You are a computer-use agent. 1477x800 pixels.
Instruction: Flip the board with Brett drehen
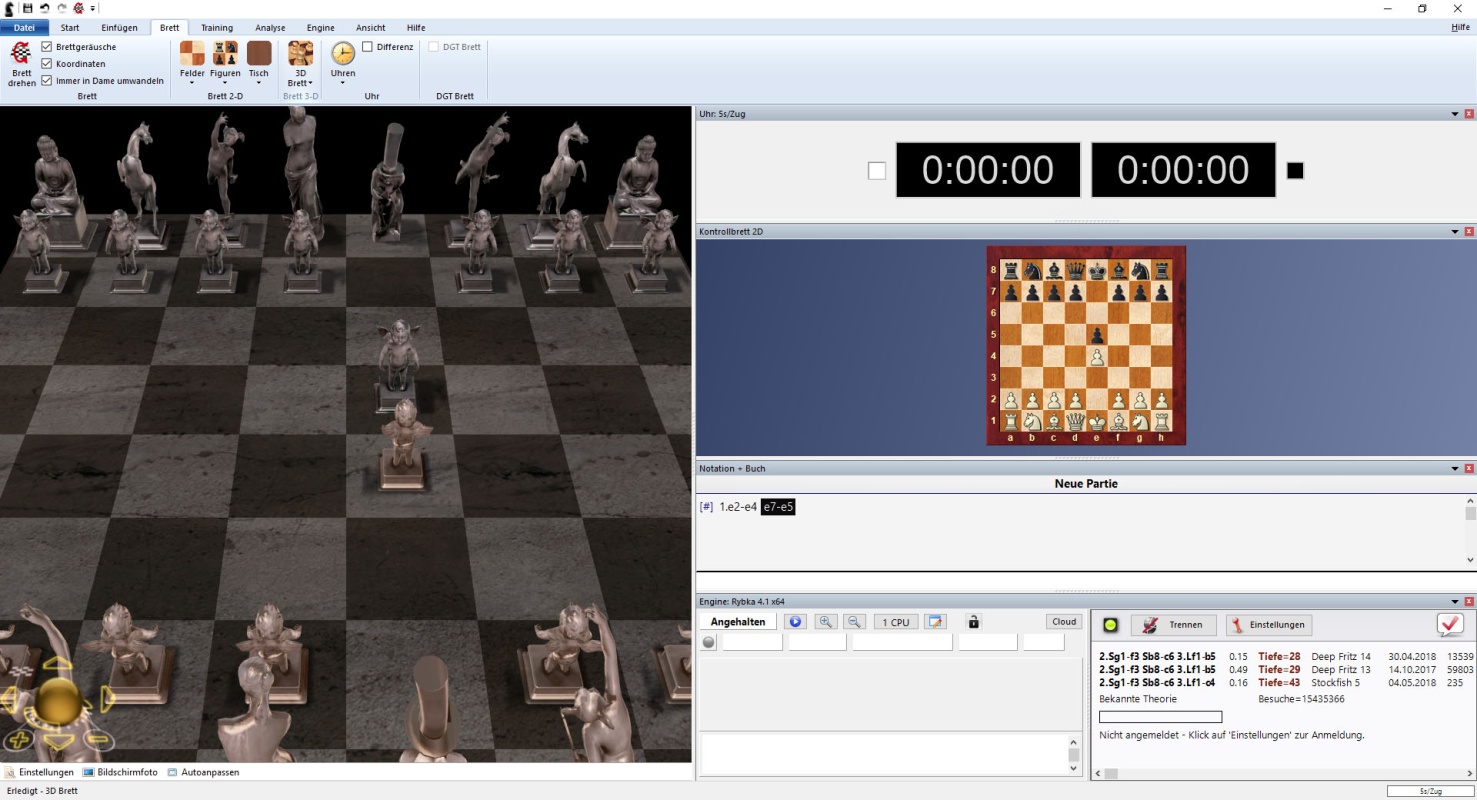pos(21,64)
